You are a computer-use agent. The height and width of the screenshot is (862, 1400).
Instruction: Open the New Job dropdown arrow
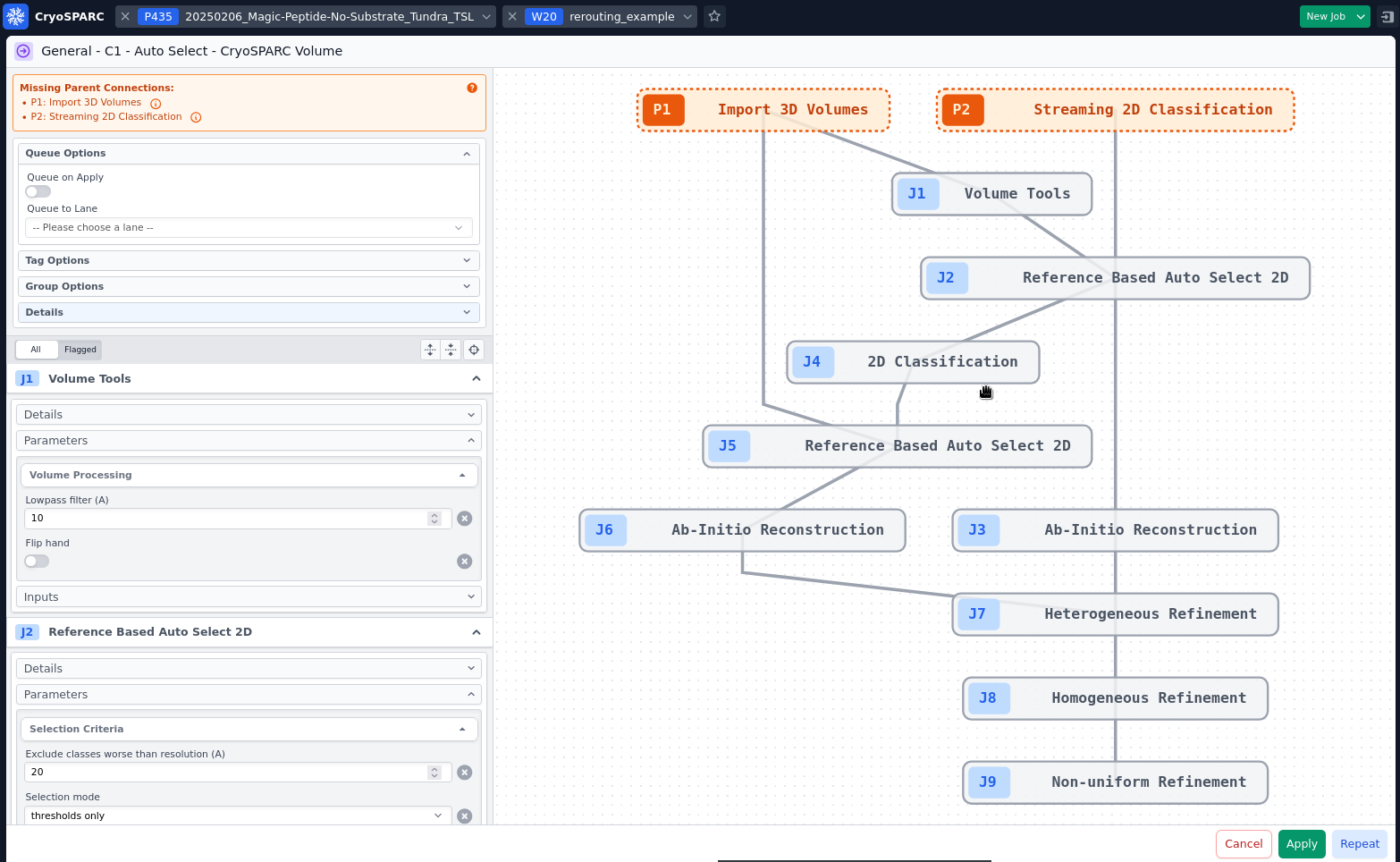click(1361, 16)
